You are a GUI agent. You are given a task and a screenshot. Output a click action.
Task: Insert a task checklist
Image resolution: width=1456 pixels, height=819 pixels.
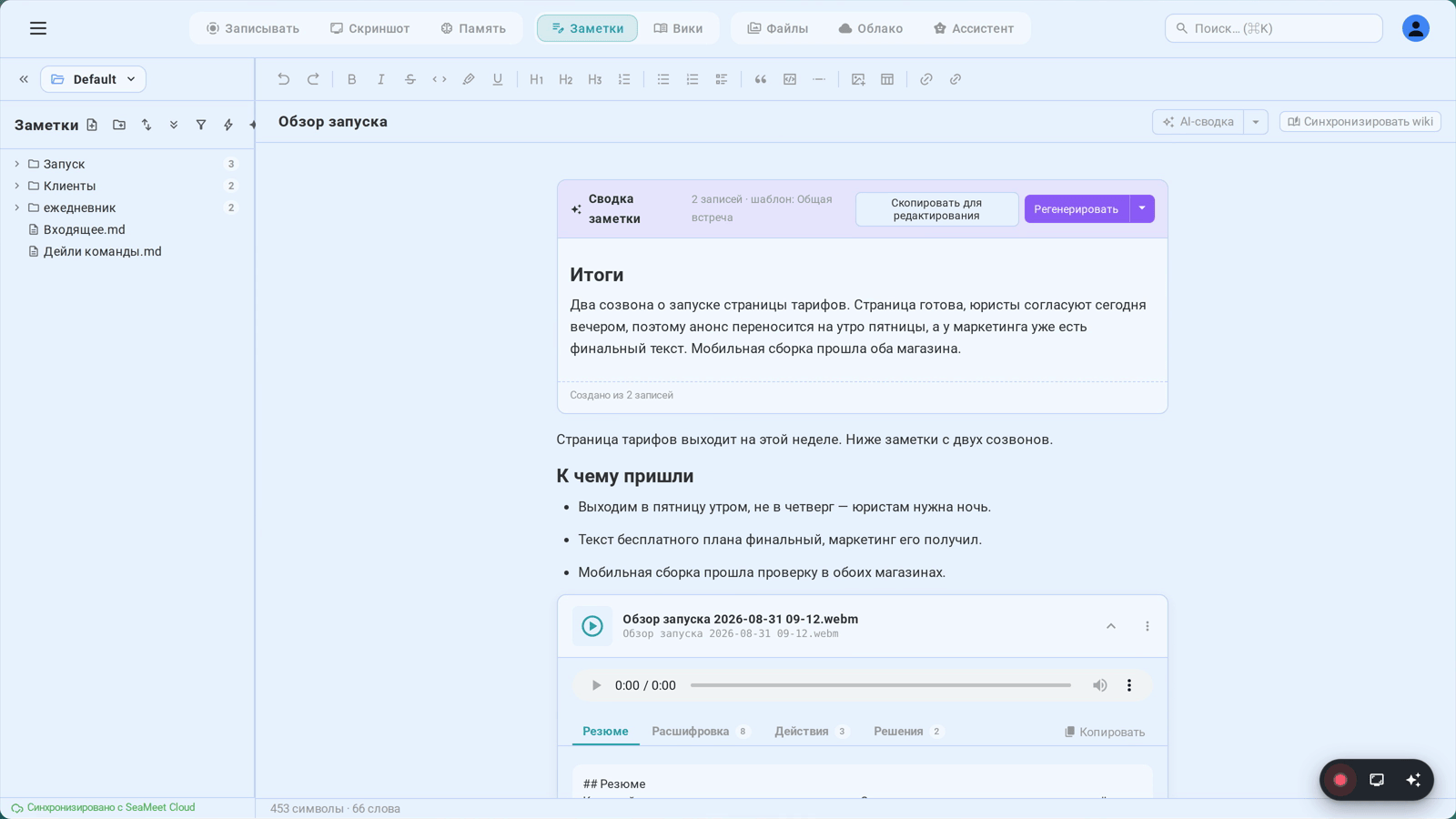tap(722, 79)
